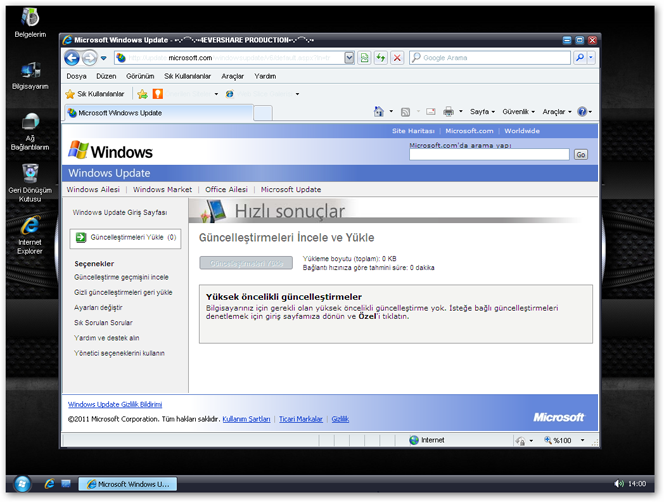The height and width of the screenshot is (502, 664).
Task: Click the Sık Kullanılanlar star button
Action: tap(95, 94)
